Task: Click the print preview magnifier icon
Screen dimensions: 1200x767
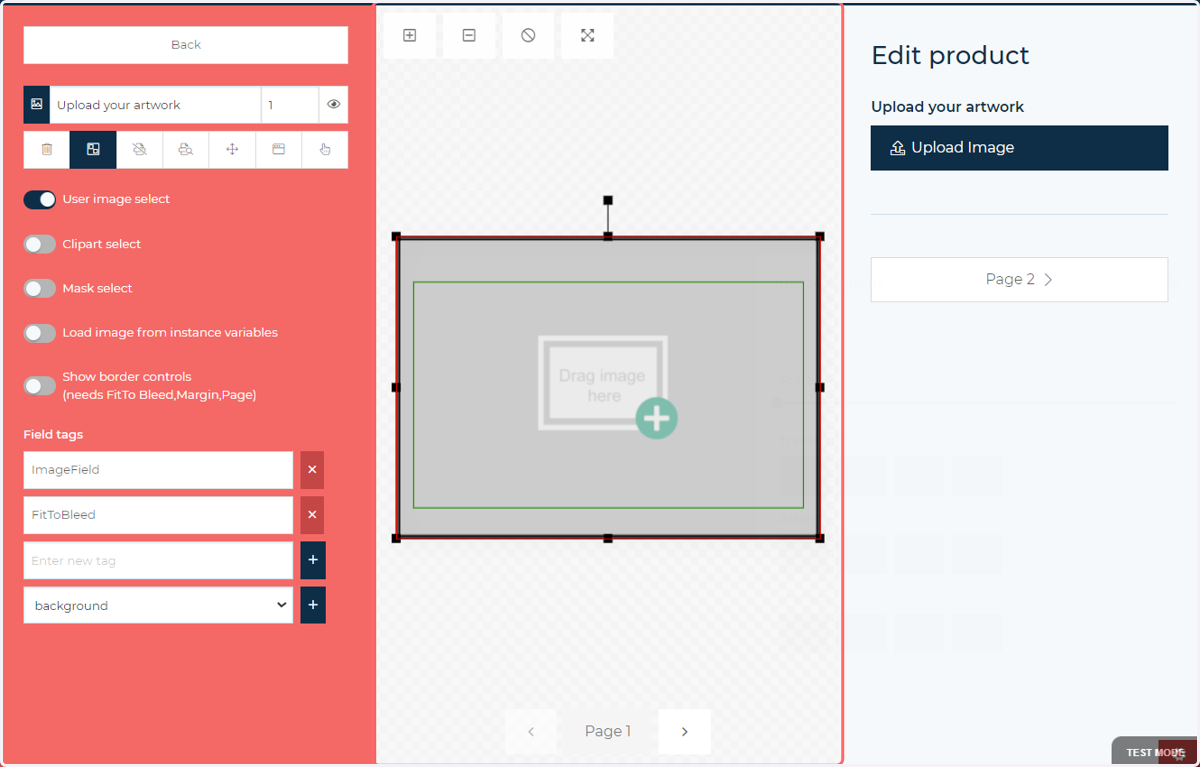Action: 185,149
